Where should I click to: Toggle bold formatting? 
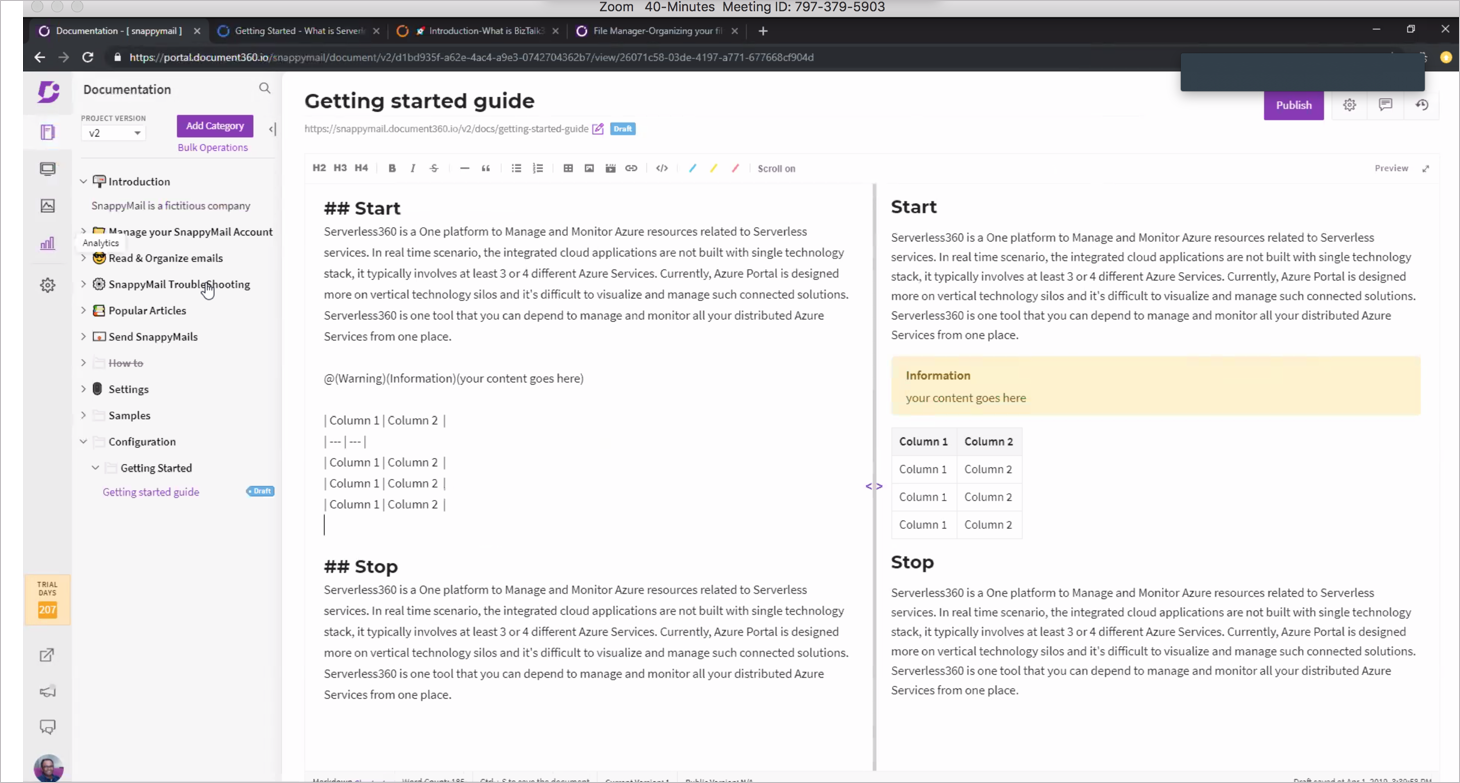tap(392, 168)
